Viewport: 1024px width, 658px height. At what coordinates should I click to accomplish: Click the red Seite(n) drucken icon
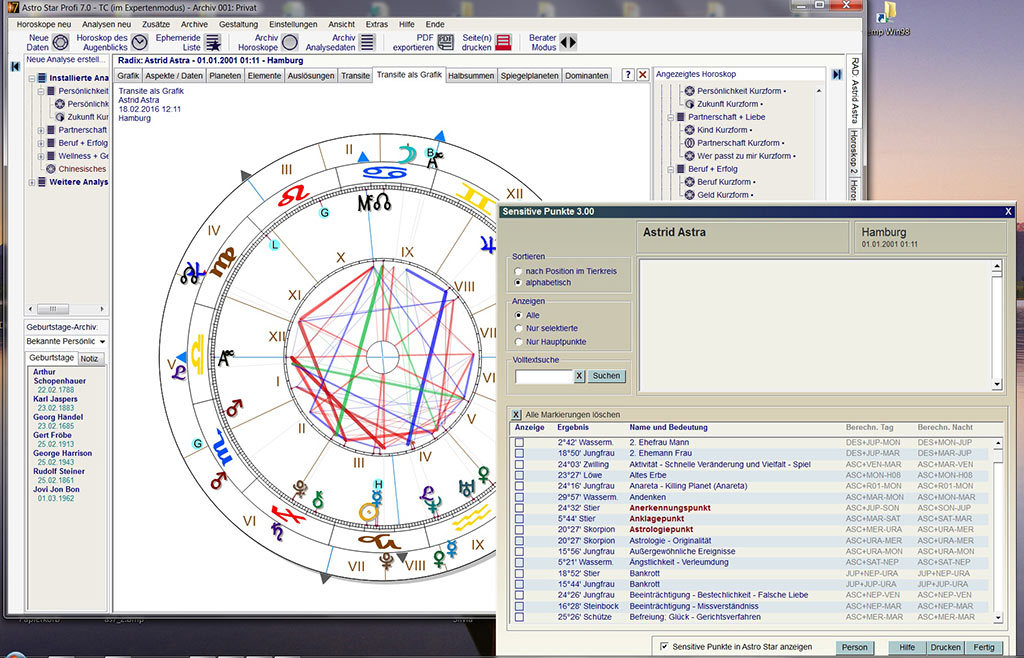point(503,42)
